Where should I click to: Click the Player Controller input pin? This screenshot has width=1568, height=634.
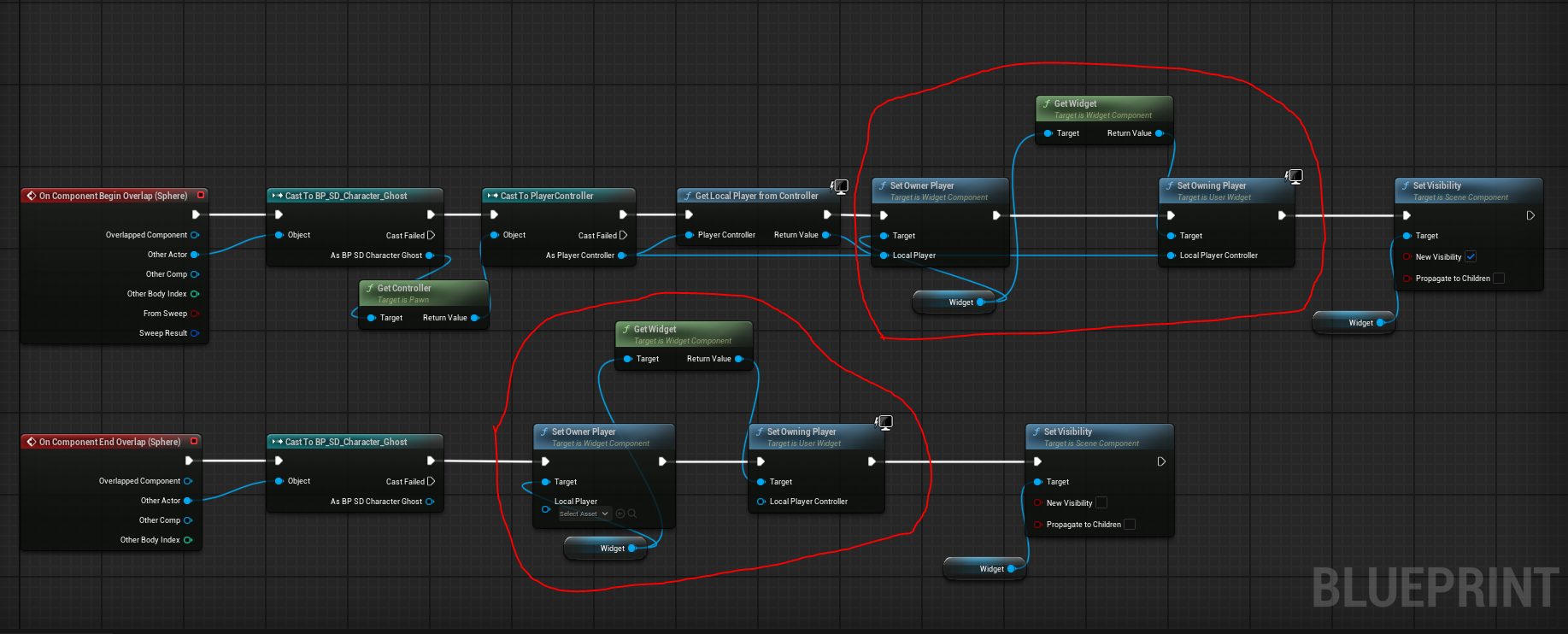pyautogui.click(x=689, y=235)
